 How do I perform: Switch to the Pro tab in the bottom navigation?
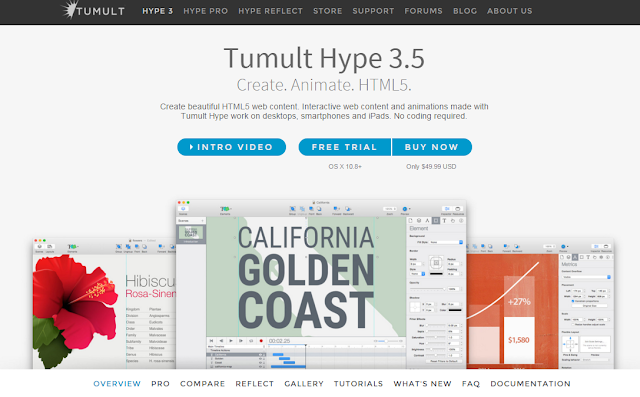click(160, 384)
